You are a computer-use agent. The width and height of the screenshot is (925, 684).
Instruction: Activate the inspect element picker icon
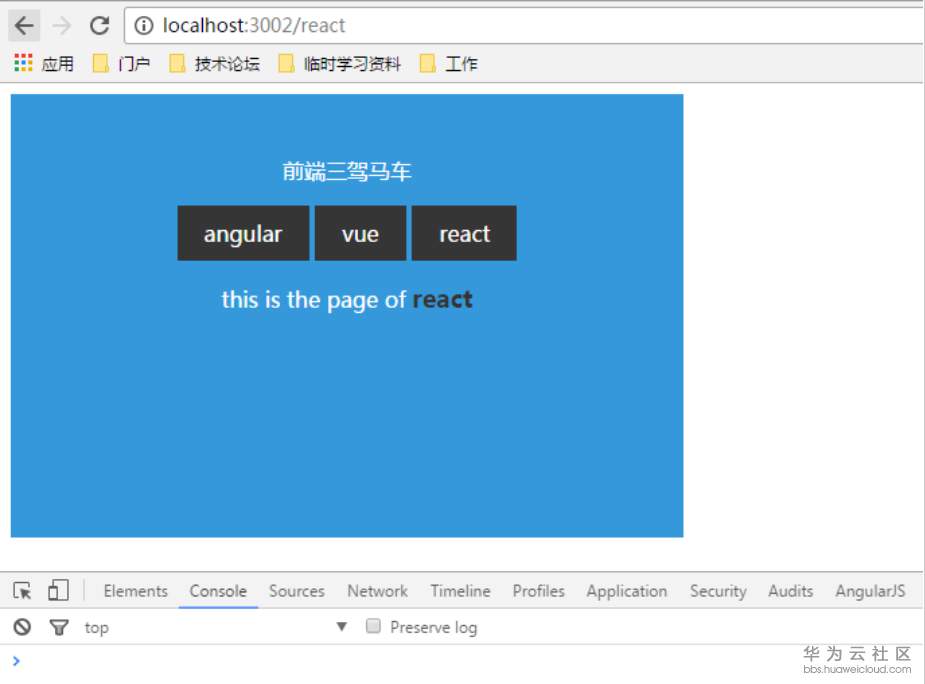22,590
